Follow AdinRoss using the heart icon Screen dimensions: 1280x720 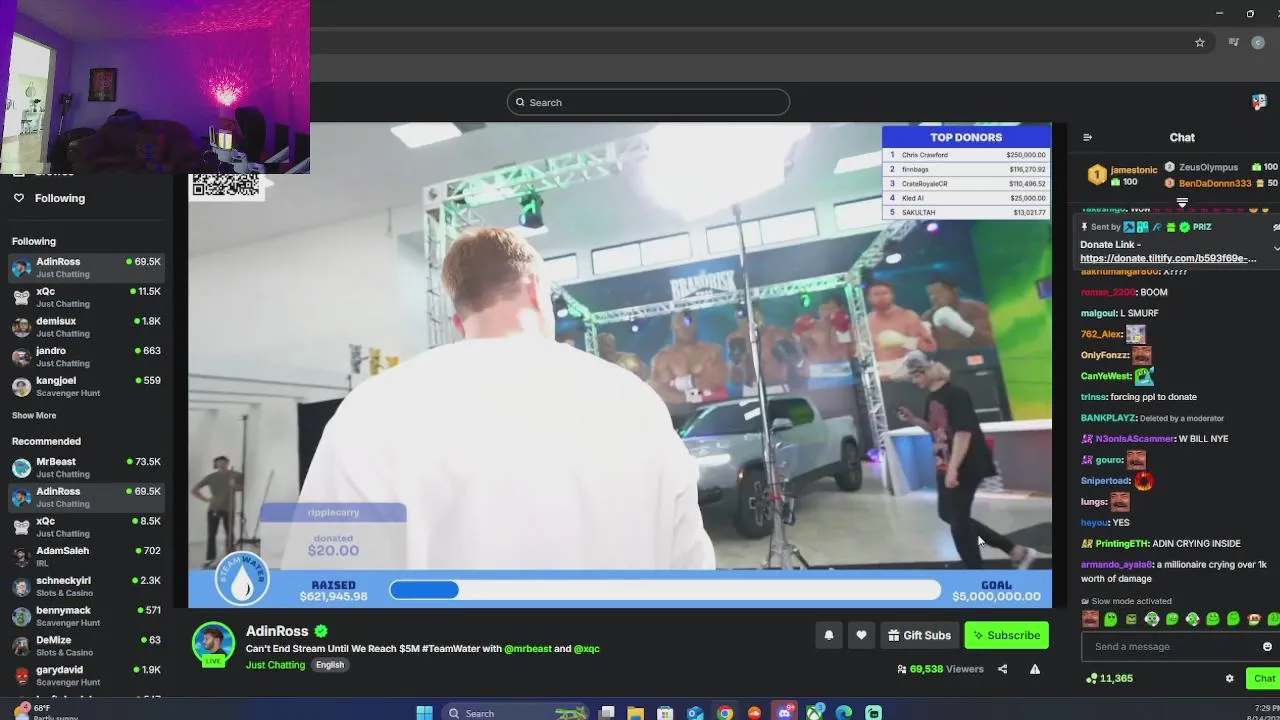(861, 635)
